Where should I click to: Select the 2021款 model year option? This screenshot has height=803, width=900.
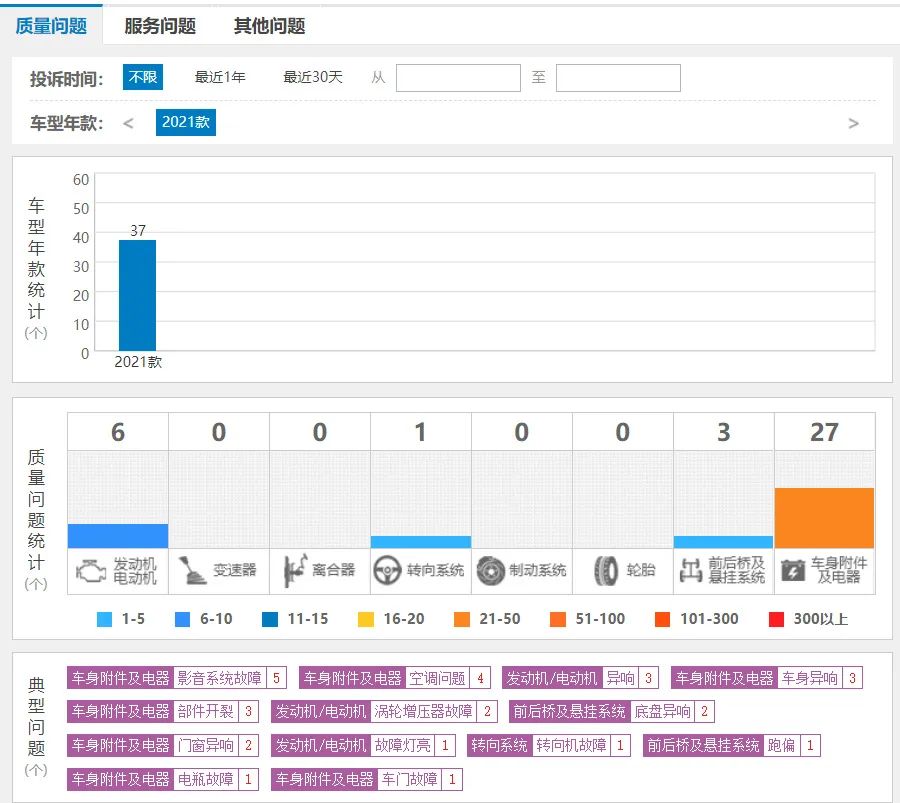(x=186, y=123)
